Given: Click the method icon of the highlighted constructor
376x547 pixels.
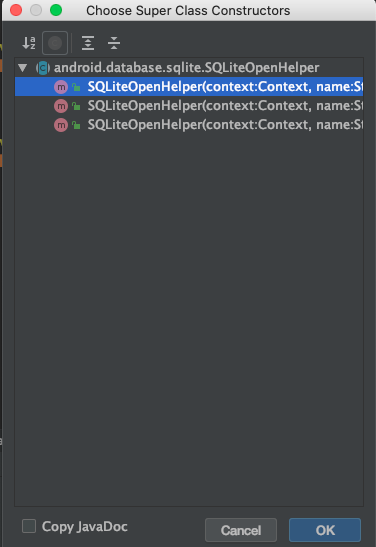Looking at the screenshot, I should tap(61, 87).
